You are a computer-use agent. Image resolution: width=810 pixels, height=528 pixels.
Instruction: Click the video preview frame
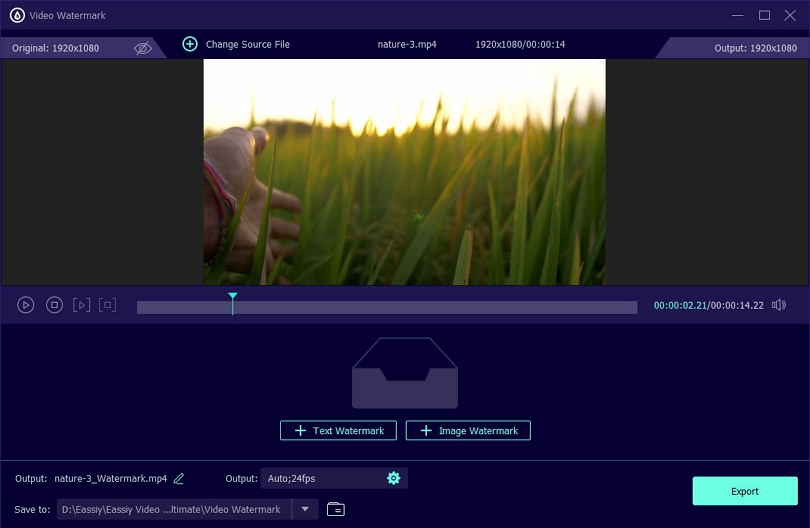pyautogui.click(x=404, y=172)
